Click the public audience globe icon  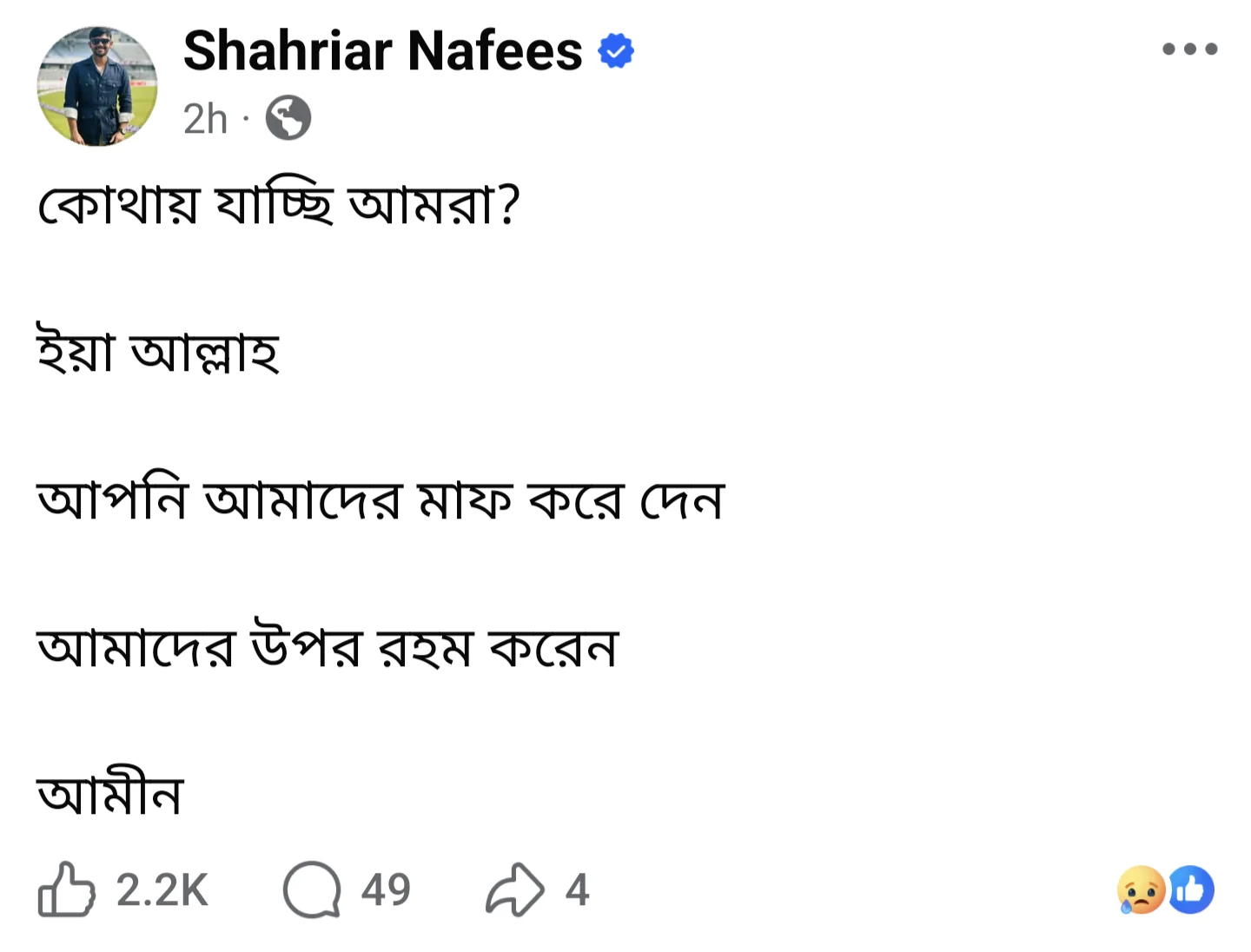click(288, 117)
